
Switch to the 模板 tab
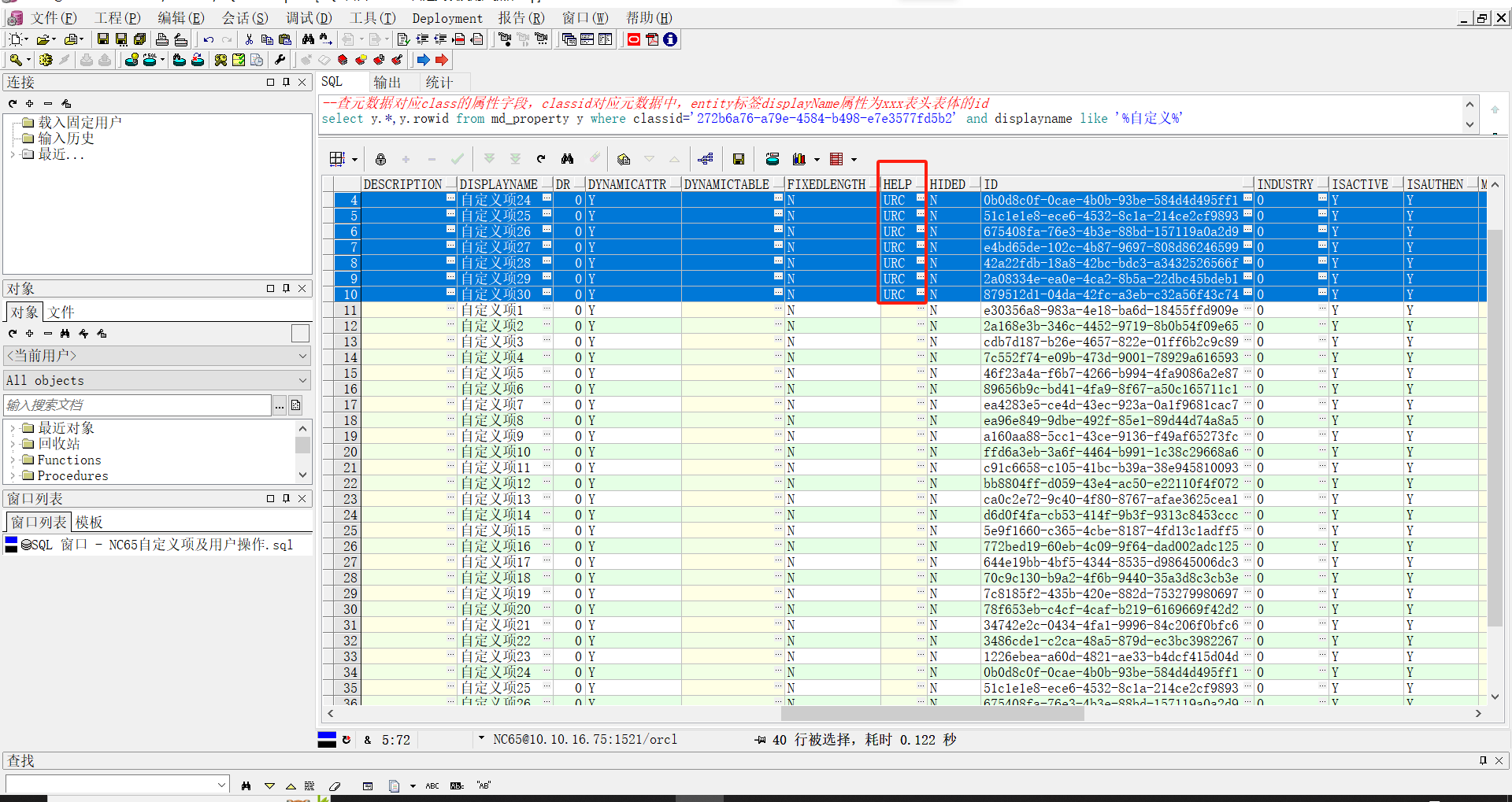coord(89,523)
